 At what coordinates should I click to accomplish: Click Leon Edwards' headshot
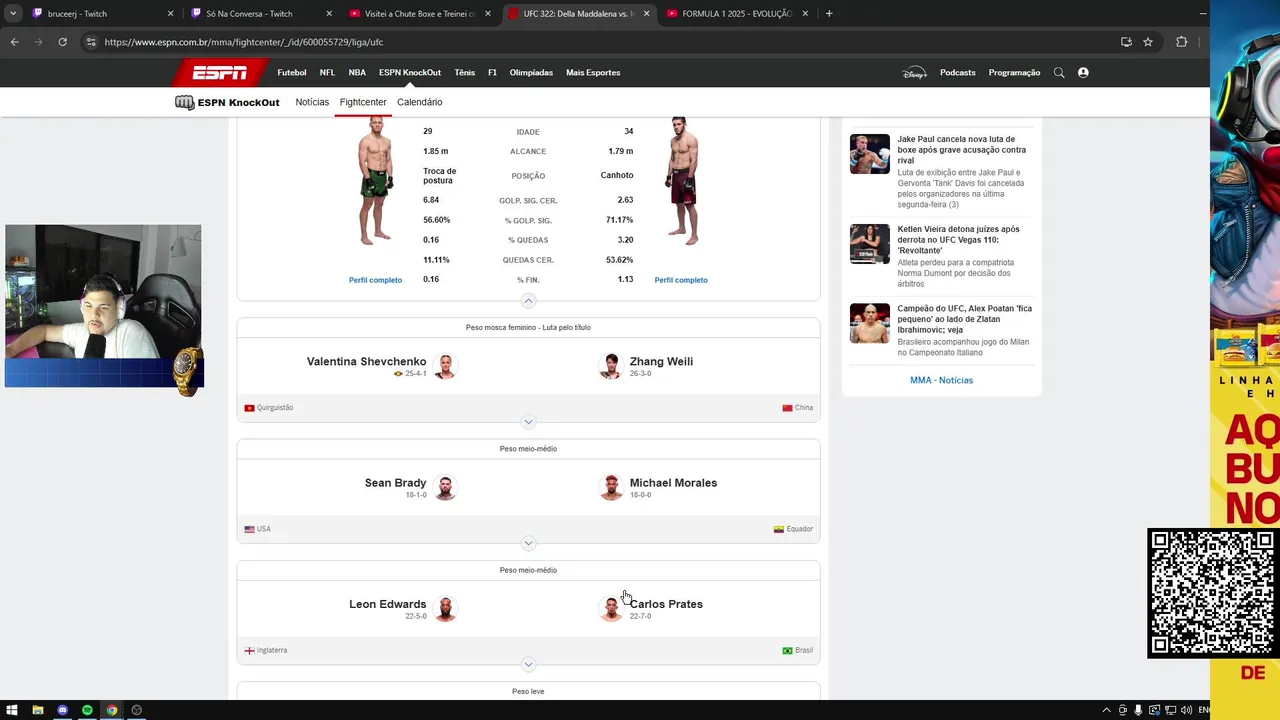coord(445,608)
